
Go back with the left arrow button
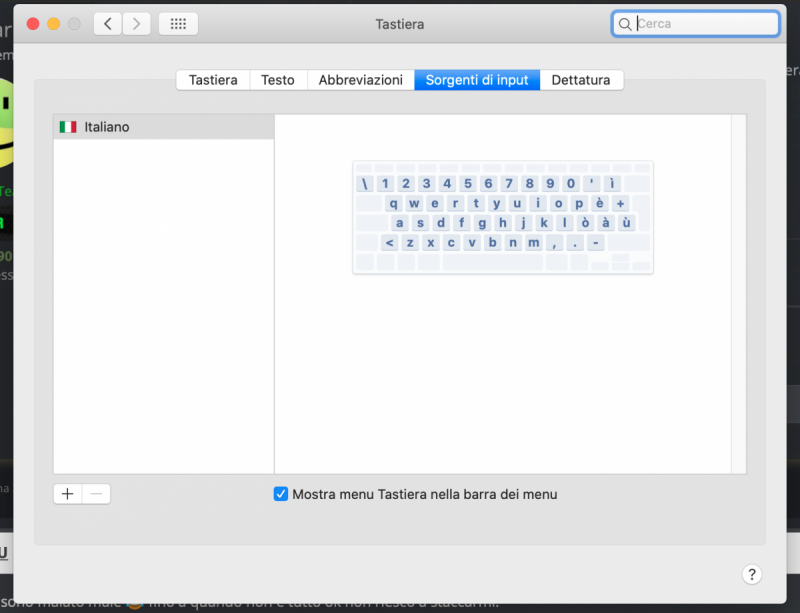pyautogui.click(x=108, y=24)
